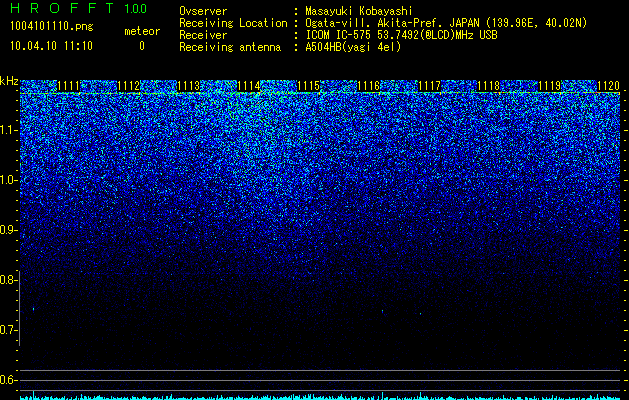Click the 0.8 kHz axis label
Viewport: 629px width, 400px height.
(x=8, y=280)
